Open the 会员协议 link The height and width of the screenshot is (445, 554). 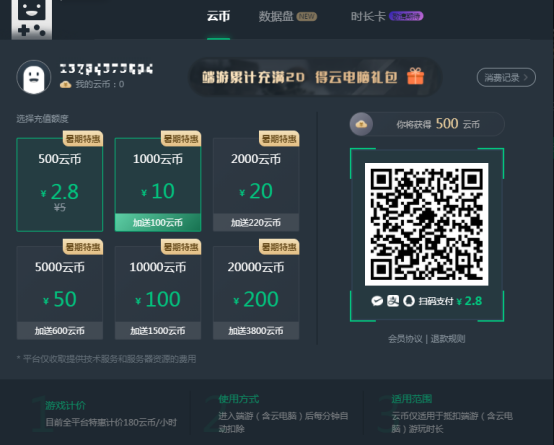tap(405, 339)
